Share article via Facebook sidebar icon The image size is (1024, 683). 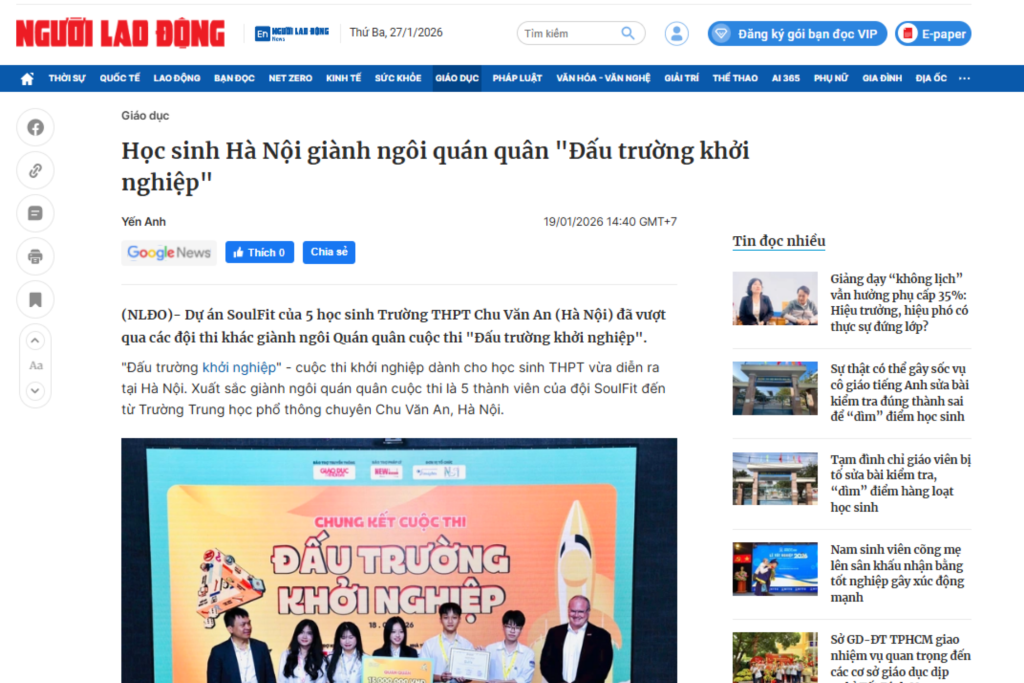tap(35, 127)
